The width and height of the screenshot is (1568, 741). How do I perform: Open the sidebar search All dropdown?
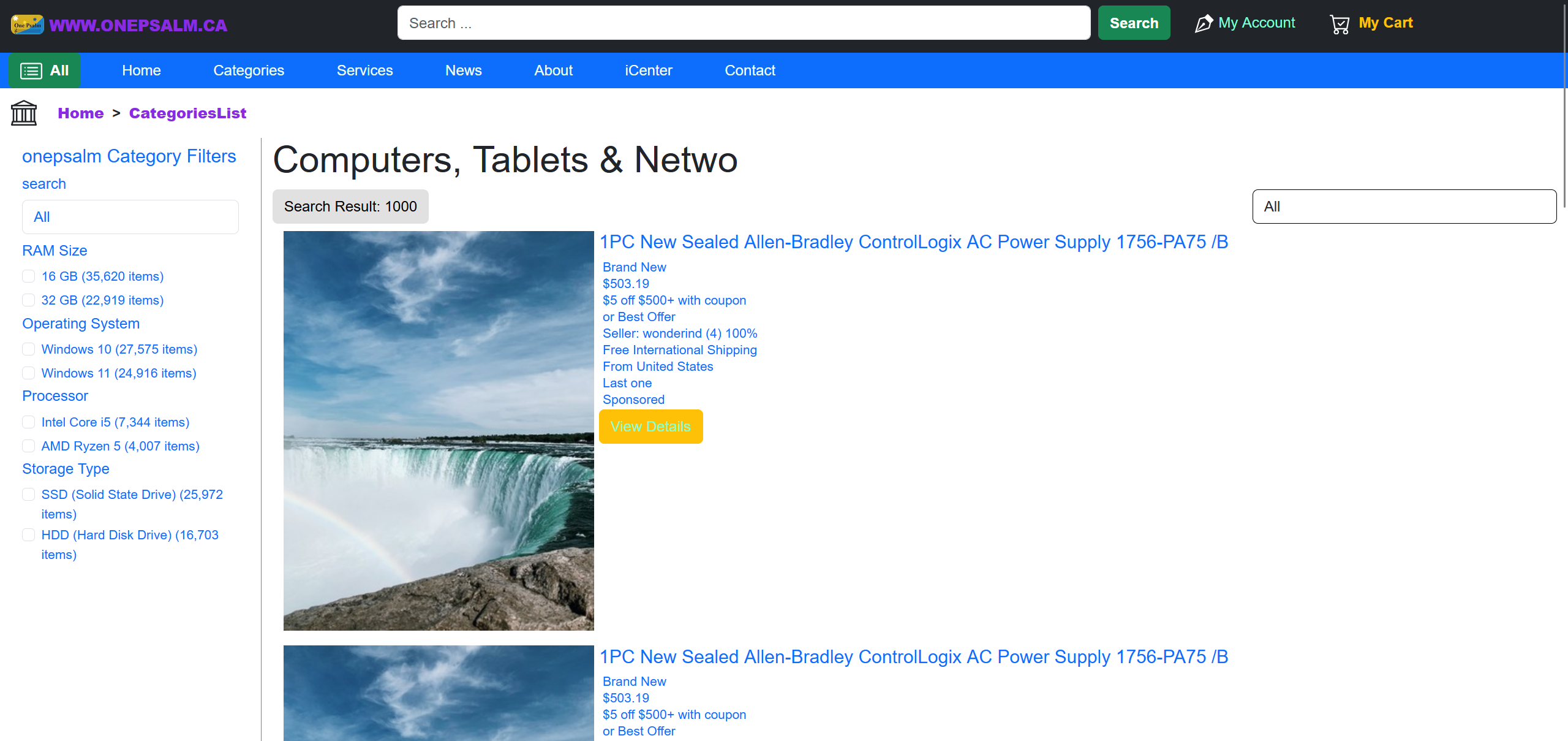[130, 217]
